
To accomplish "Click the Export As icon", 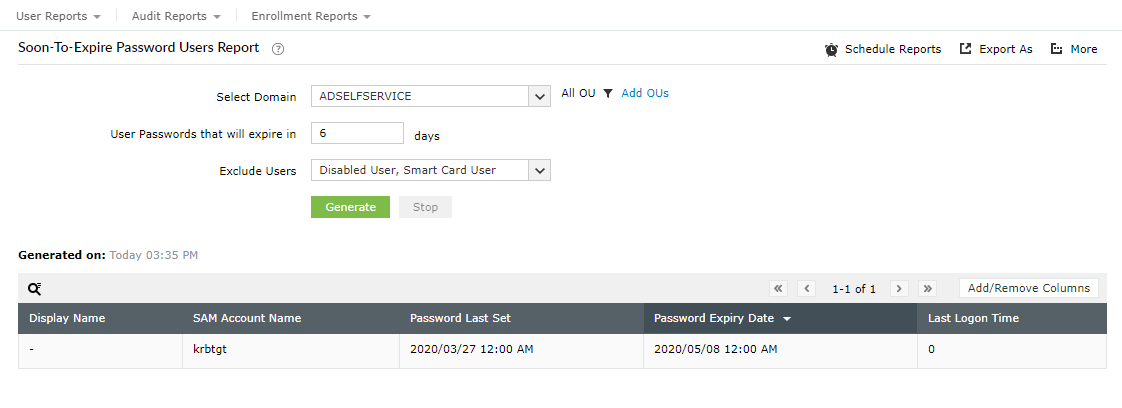I will click(965, 48).
